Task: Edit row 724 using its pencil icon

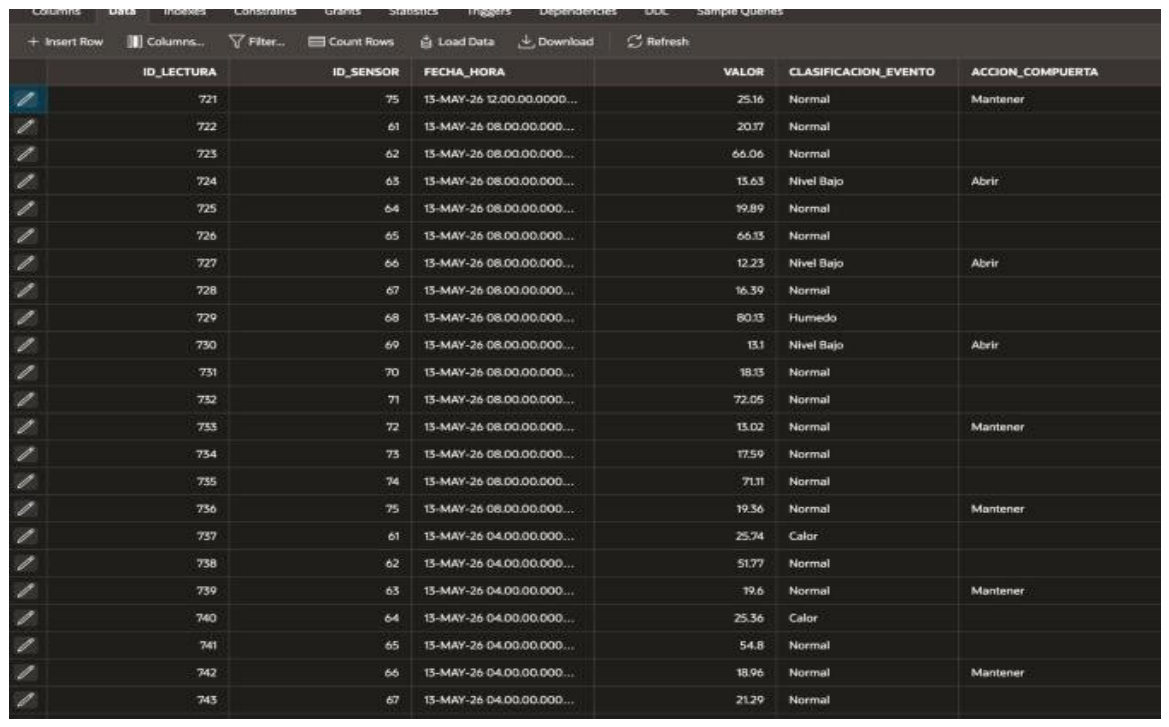Action: (x=26, y=181)
